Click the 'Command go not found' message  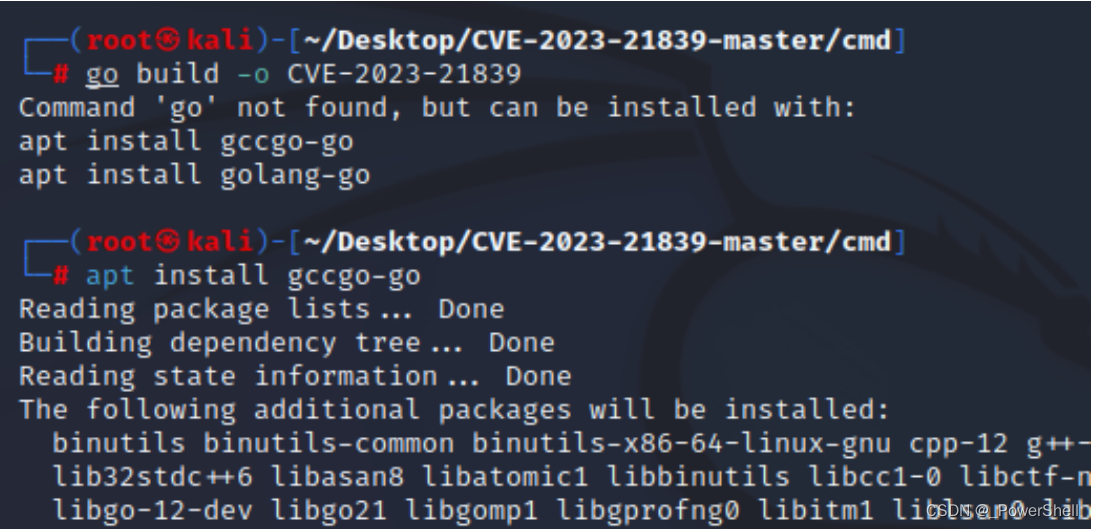pyautogui.click(x=437, y=108)
